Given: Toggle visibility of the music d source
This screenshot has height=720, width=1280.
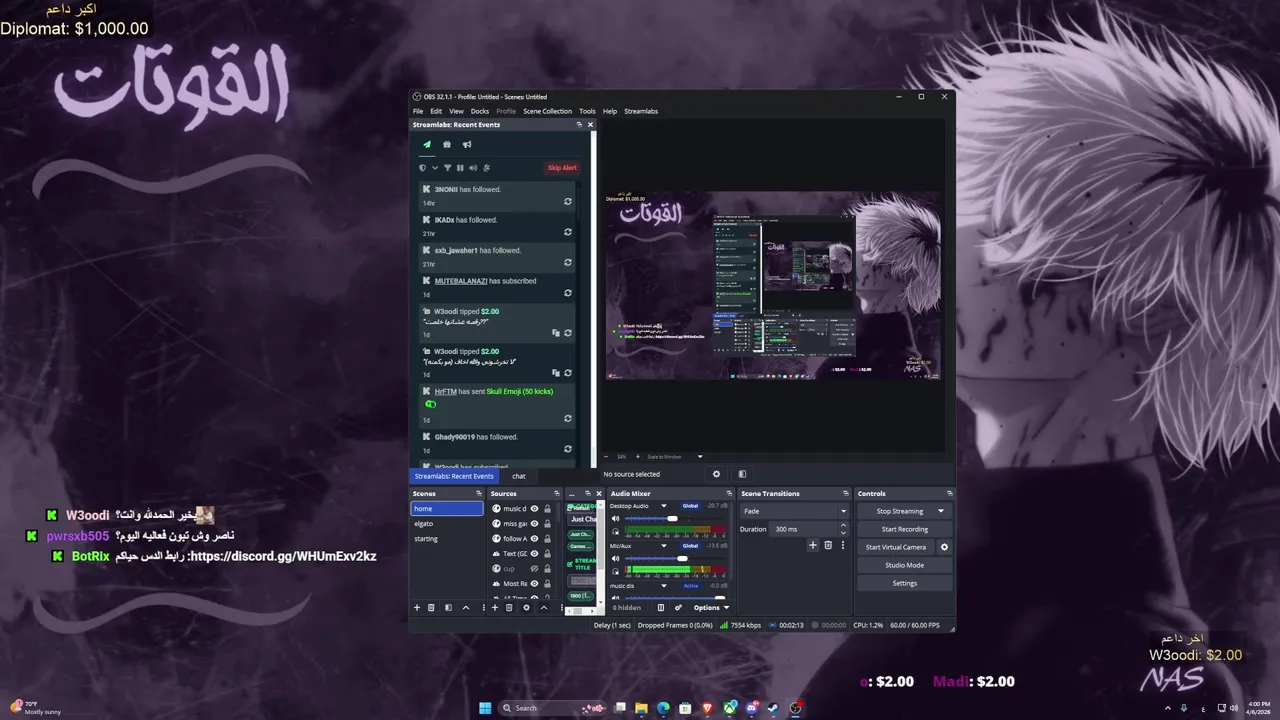Looking at the screenshot, I should click(534, 509).
